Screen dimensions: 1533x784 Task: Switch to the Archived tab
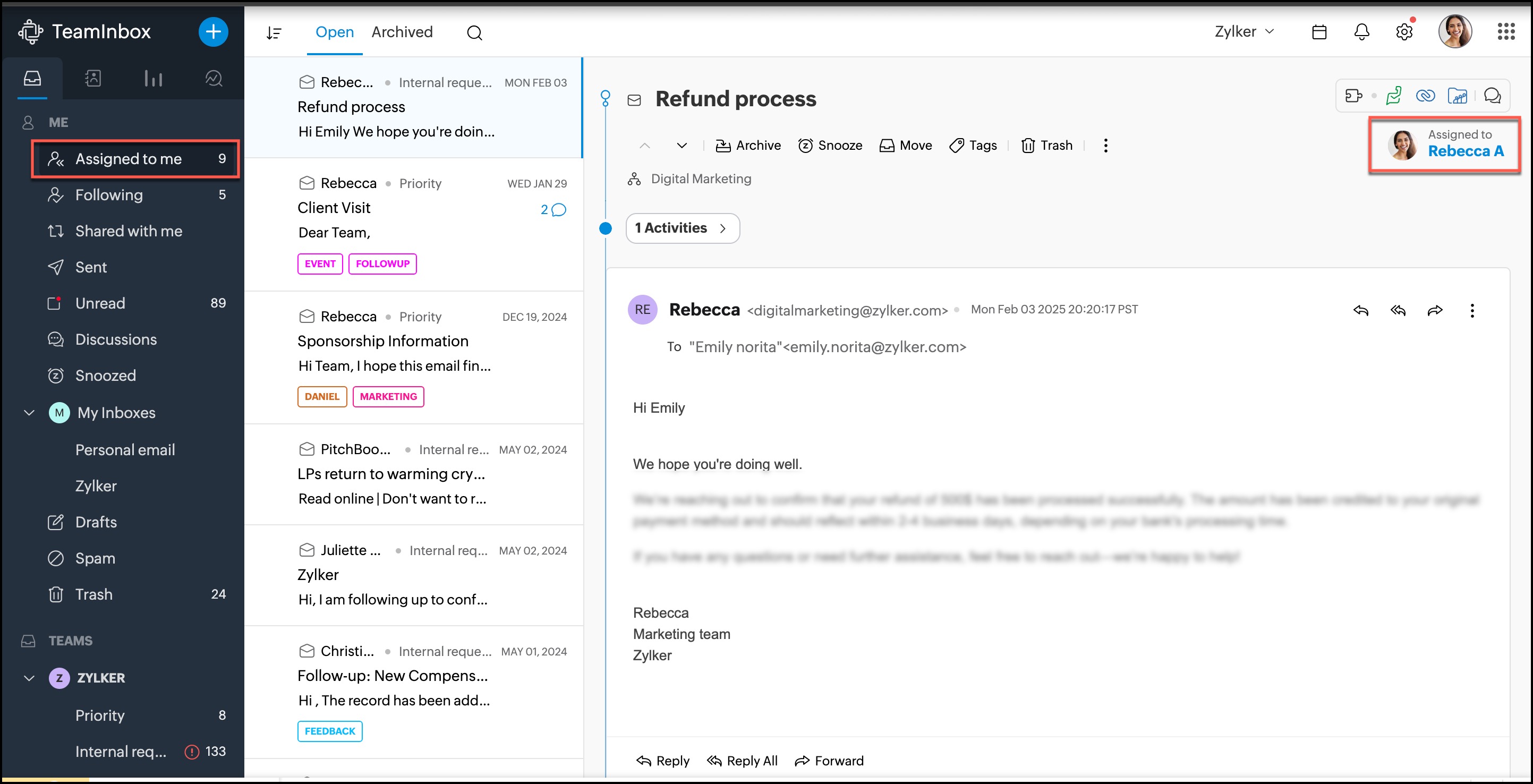[x=402, y=32]
